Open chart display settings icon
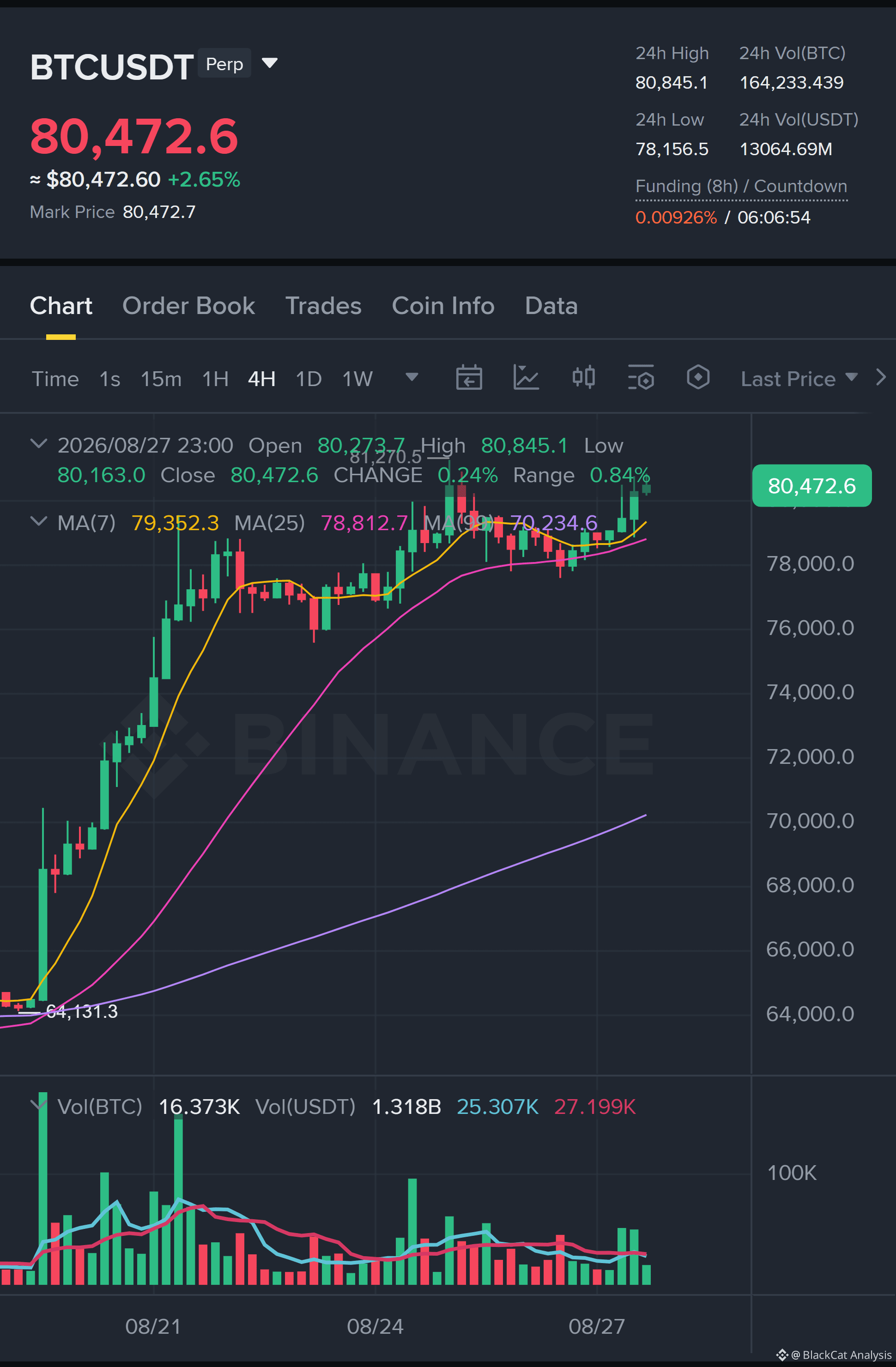896x1367 pixels. pos(641,378)
